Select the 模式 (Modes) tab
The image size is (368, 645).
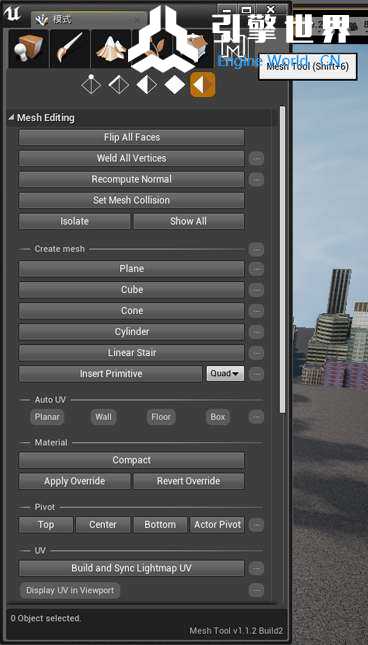click(88, 19)
